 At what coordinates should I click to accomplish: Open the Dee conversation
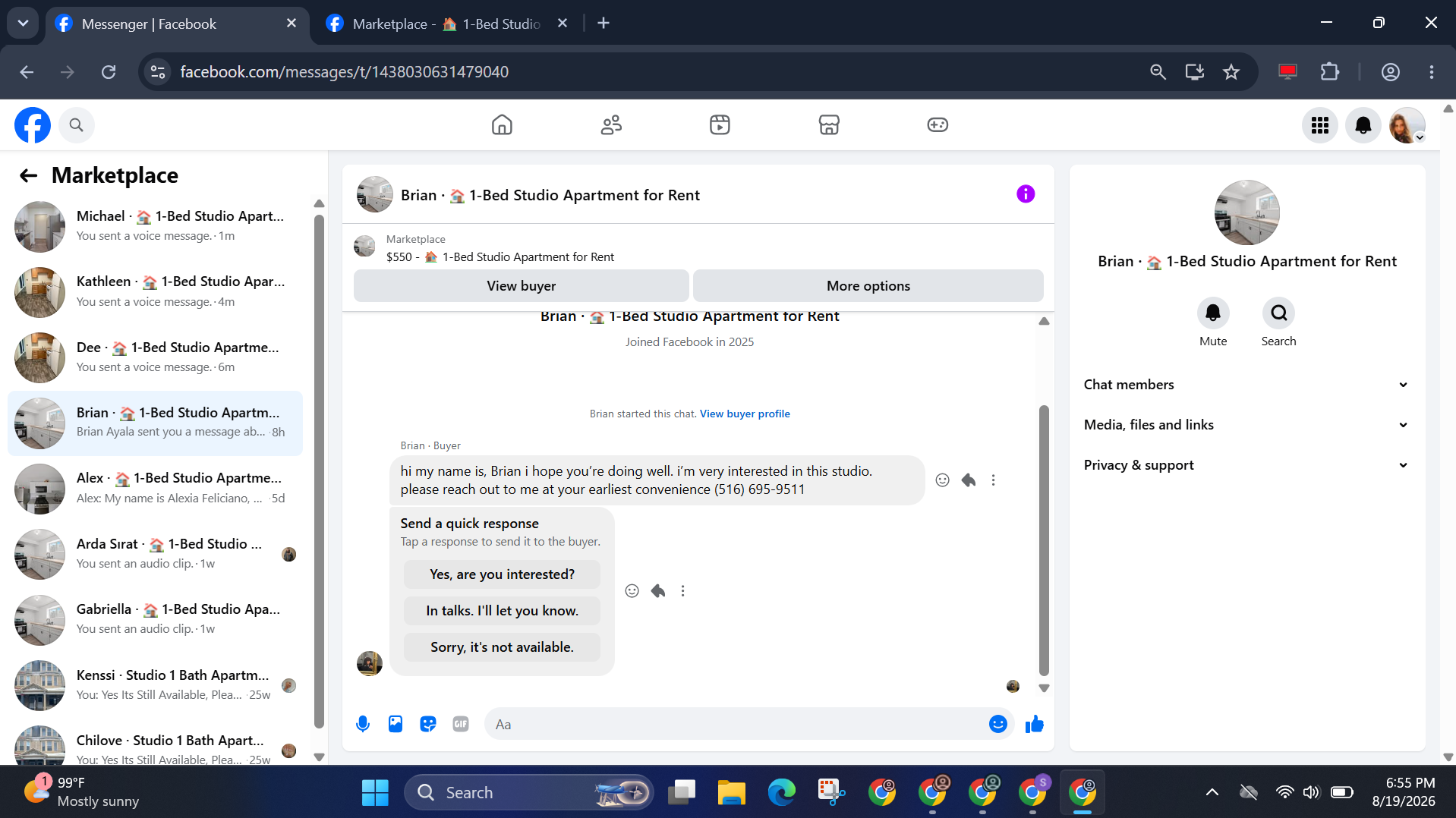point(155,357)
